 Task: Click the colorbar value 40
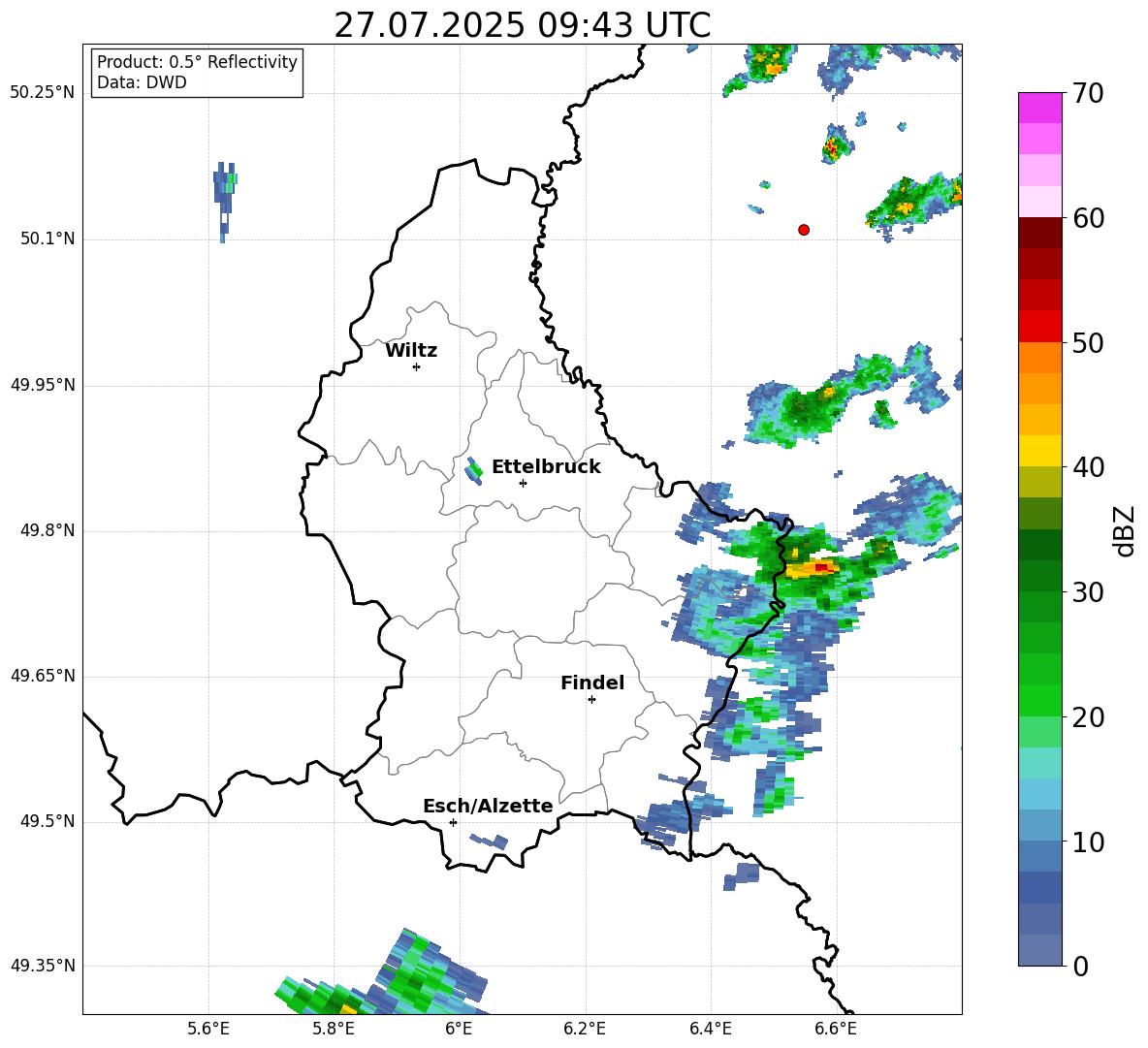(x=1089, y=467)
